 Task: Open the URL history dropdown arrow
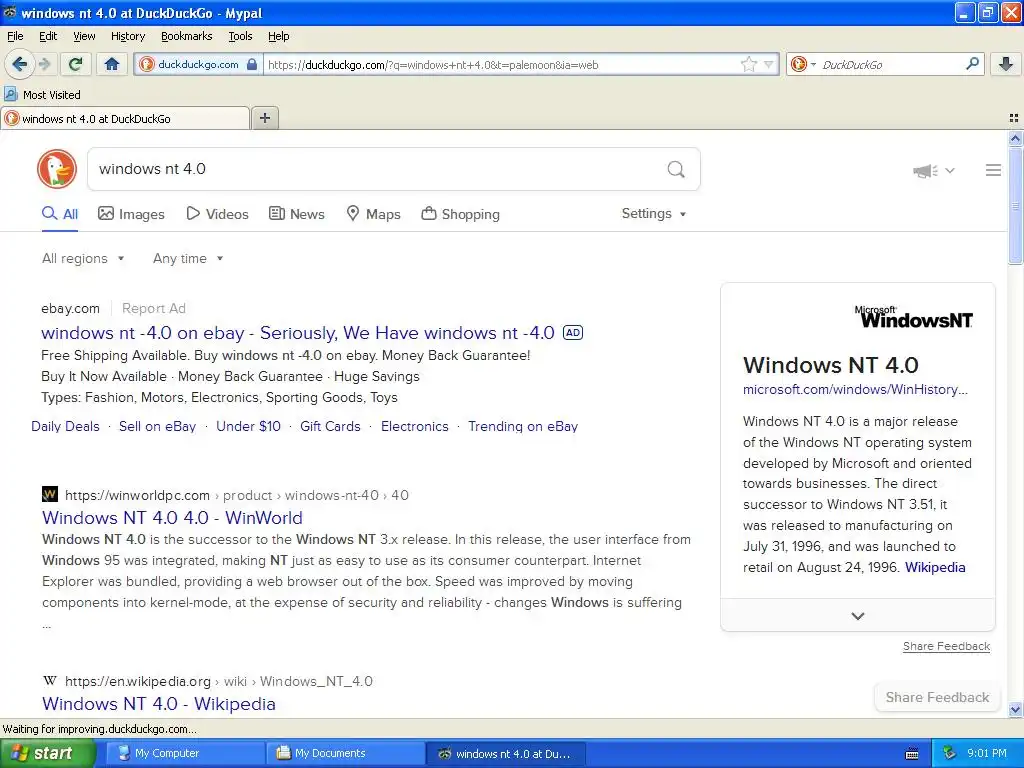(769, 64)
